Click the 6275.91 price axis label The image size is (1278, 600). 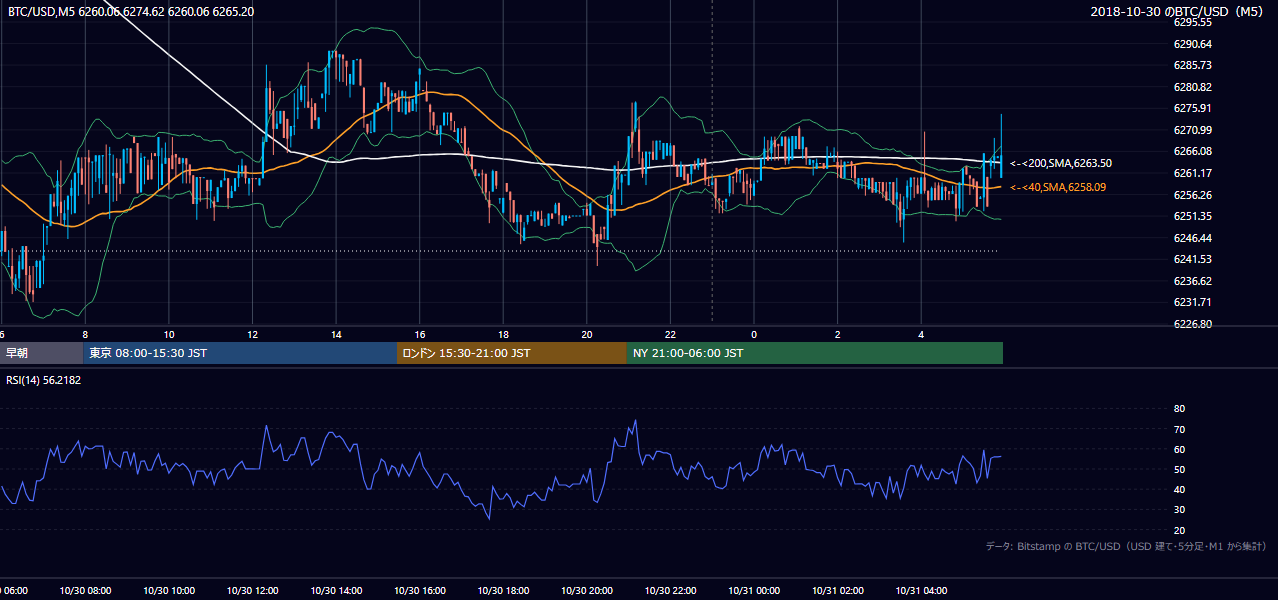(x=1192, y=108)
